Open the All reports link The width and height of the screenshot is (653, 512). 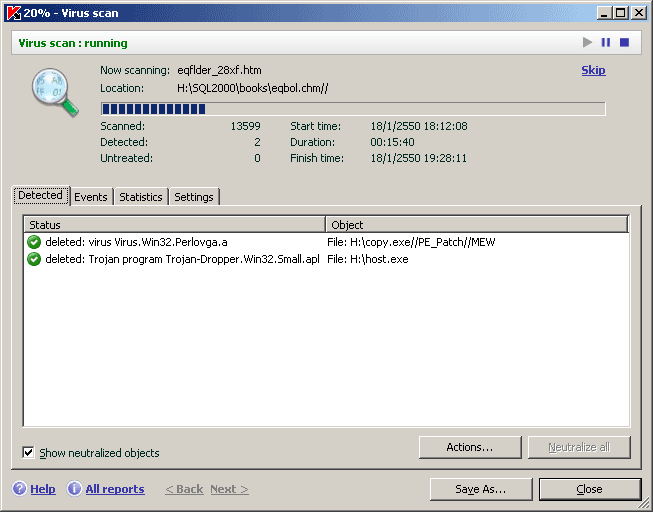pos(115,489)
